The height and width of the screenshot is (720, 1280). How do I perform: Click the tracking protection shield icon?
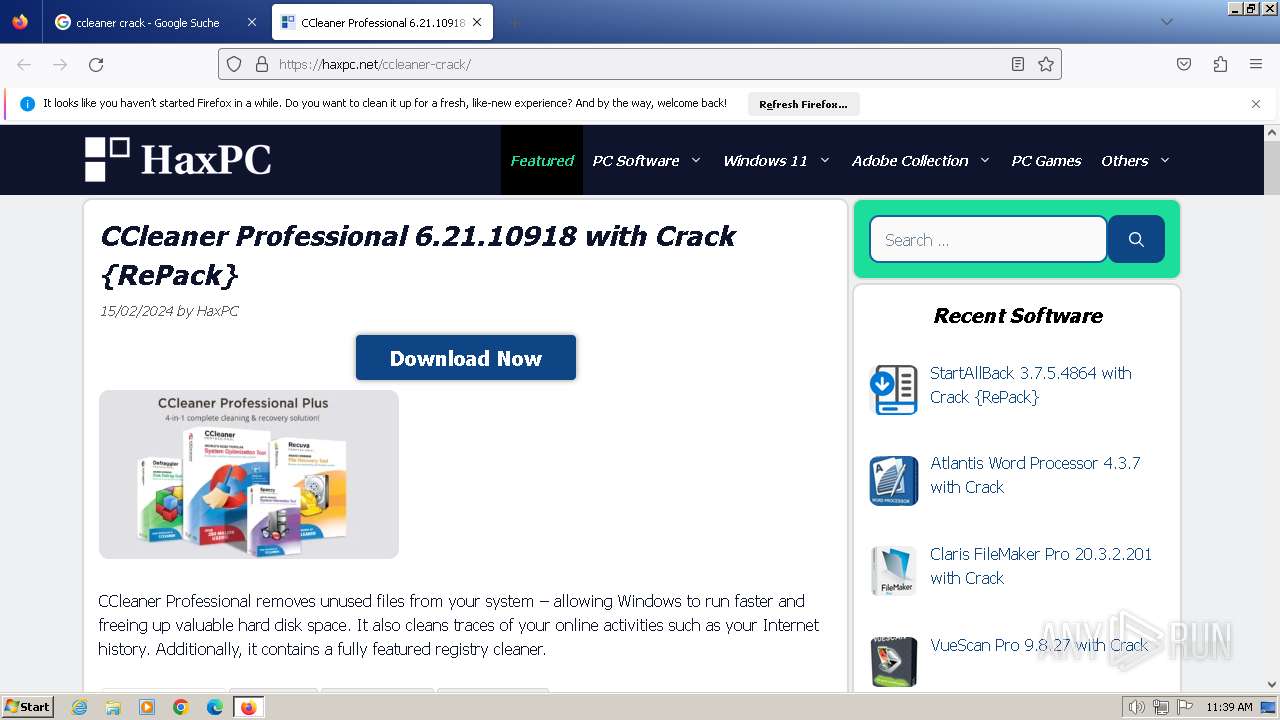click(234, 64)
